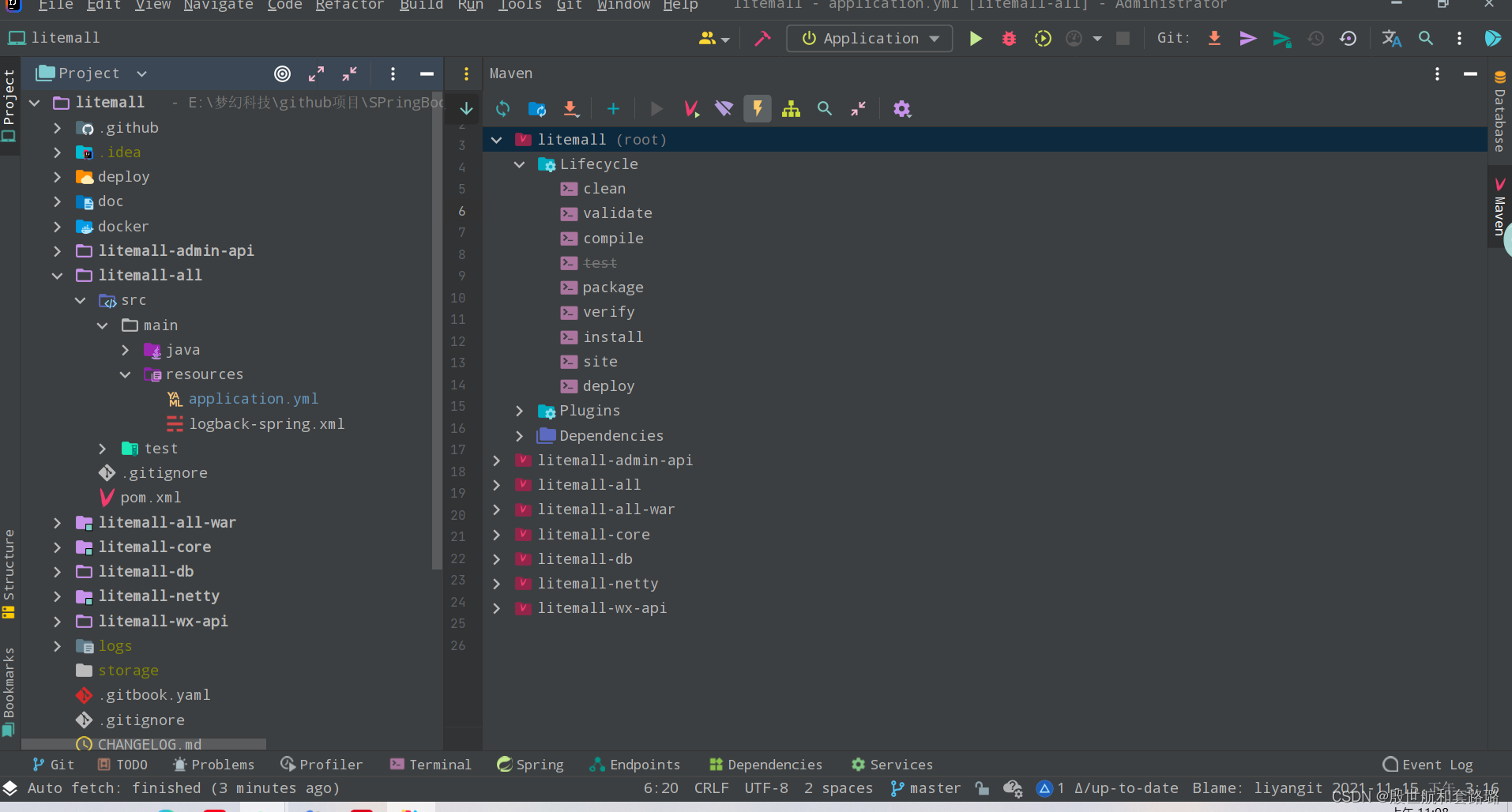Screen dimensions: 1512x812
Task: Switch to the Terminal tab
Action: click(x=431, y=765)
